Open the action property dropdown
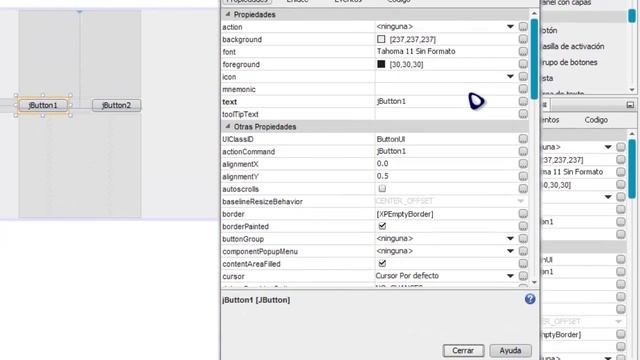Image resolution: width=640 pixels, height=360 pixels. click(x=510, y=27)
